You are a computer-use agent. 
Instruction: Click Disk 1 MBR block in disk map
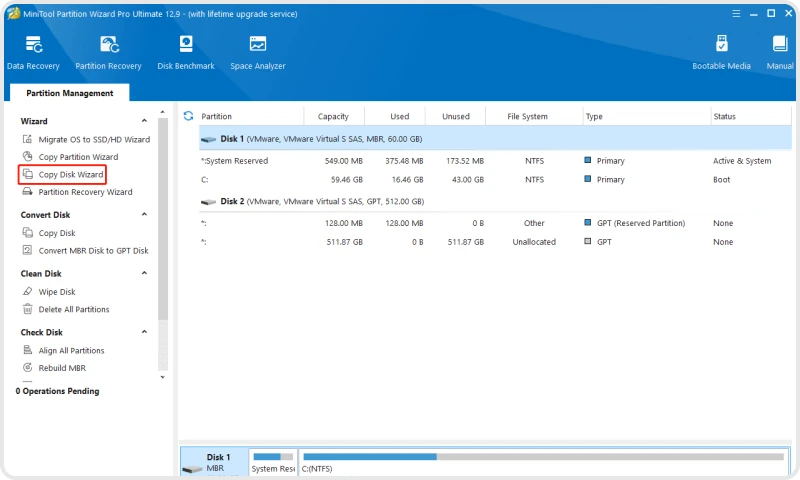click(214, 462)
